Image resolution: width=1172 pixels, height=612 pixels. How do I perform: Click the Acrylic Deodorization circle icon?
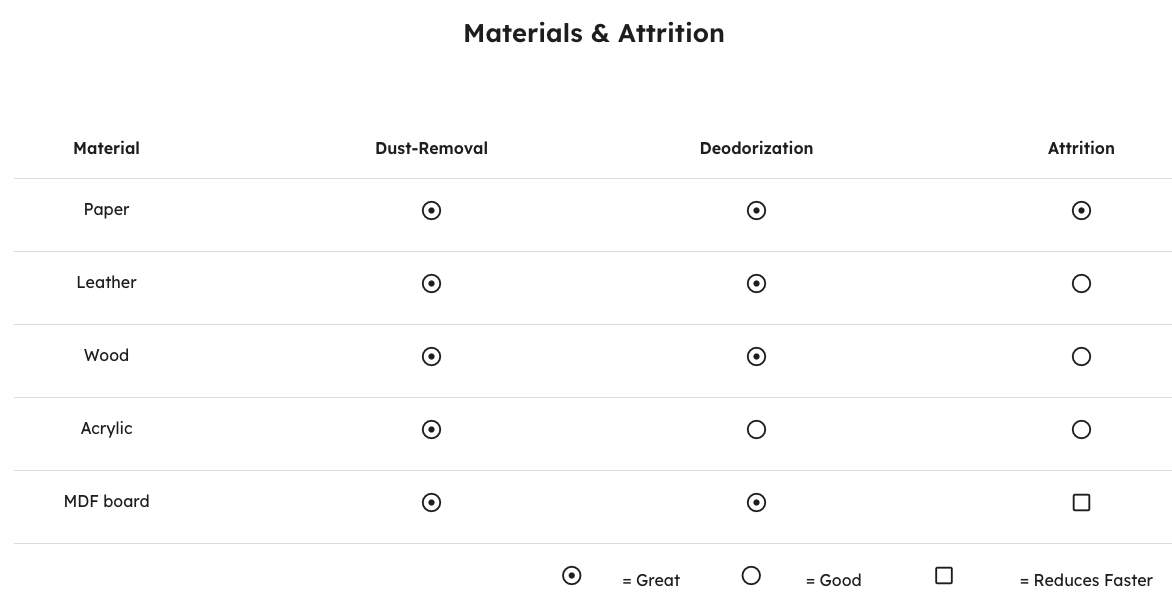point(756,429)
